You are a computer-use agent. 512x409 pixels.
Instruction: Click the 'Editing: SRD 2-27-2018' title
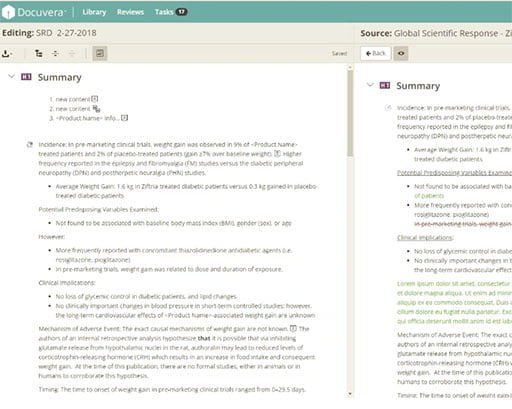pos(49,33)
